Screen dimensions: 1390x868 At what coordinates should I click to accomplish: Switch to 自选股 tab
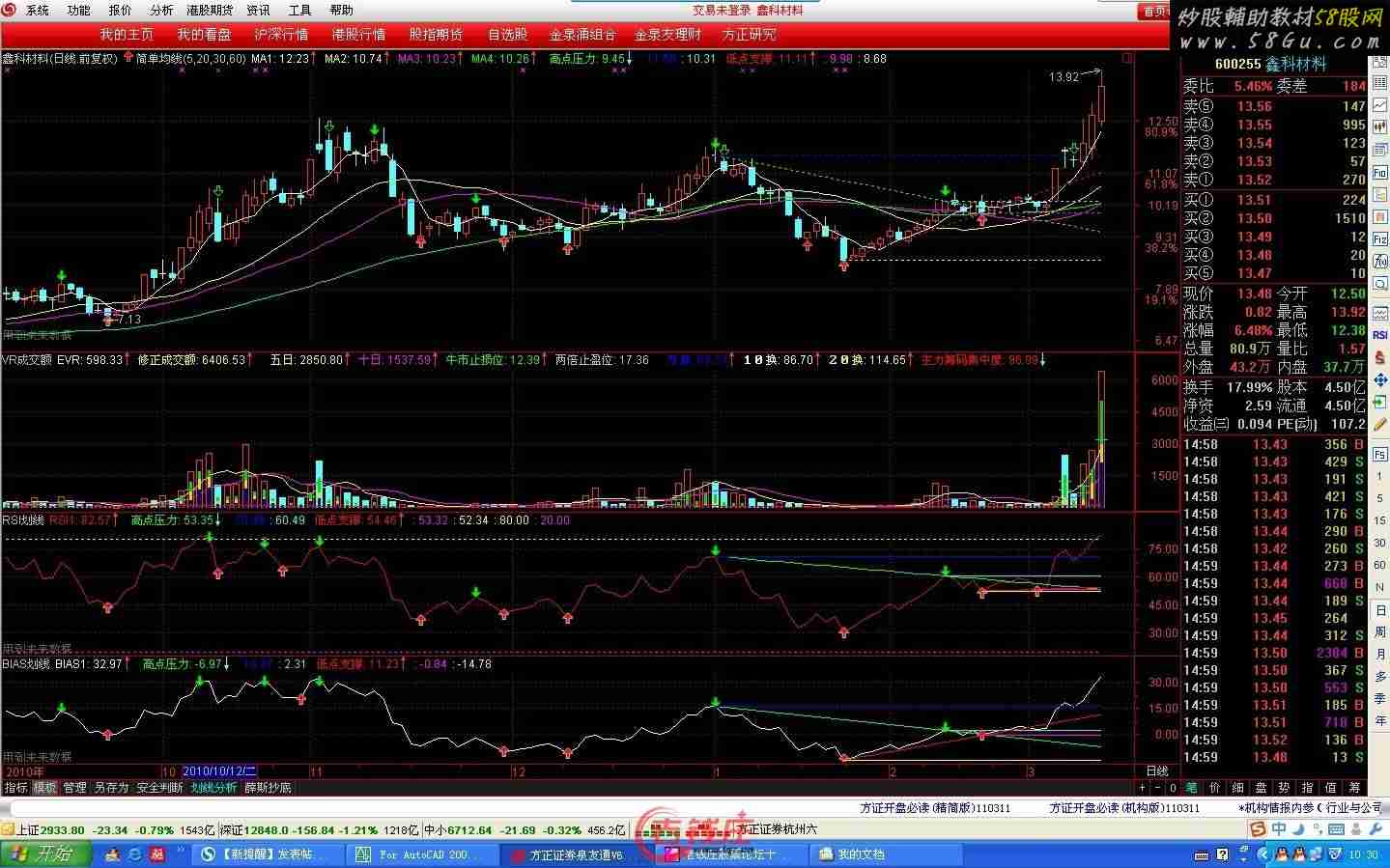(x=507, y=35)
